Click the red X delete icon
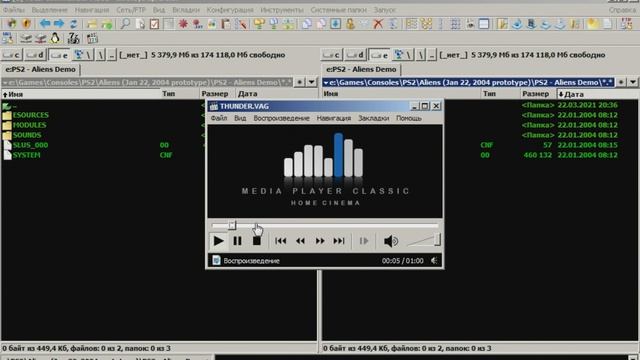This screenshot has width=640, height=360. click(378, 24)
